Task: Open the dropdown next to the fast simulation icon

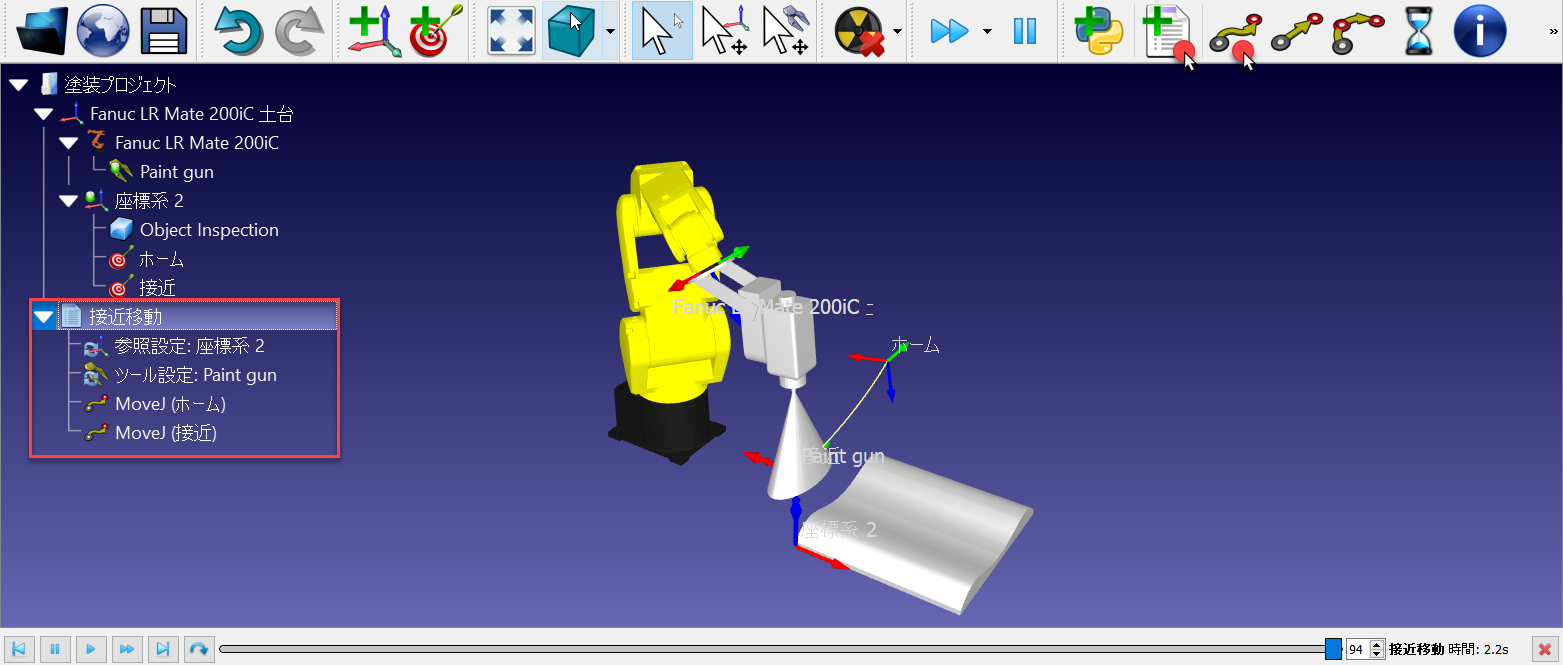Action: click(x=987, y=31)
